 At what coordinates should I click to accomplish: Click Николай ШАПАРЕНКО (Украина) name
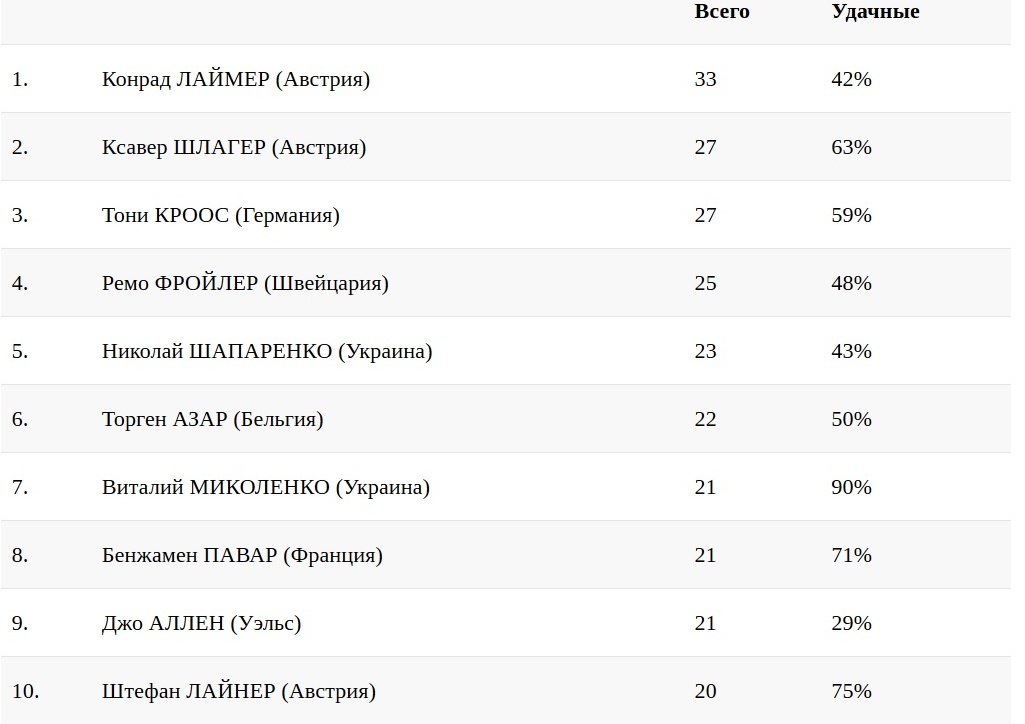(267, 351)
